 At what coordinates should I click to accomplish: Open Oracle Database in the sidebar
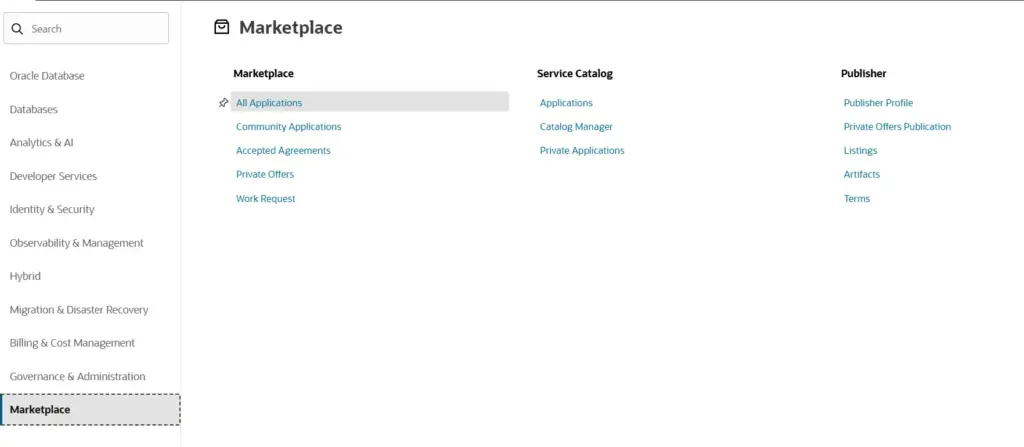pos(47,76)
